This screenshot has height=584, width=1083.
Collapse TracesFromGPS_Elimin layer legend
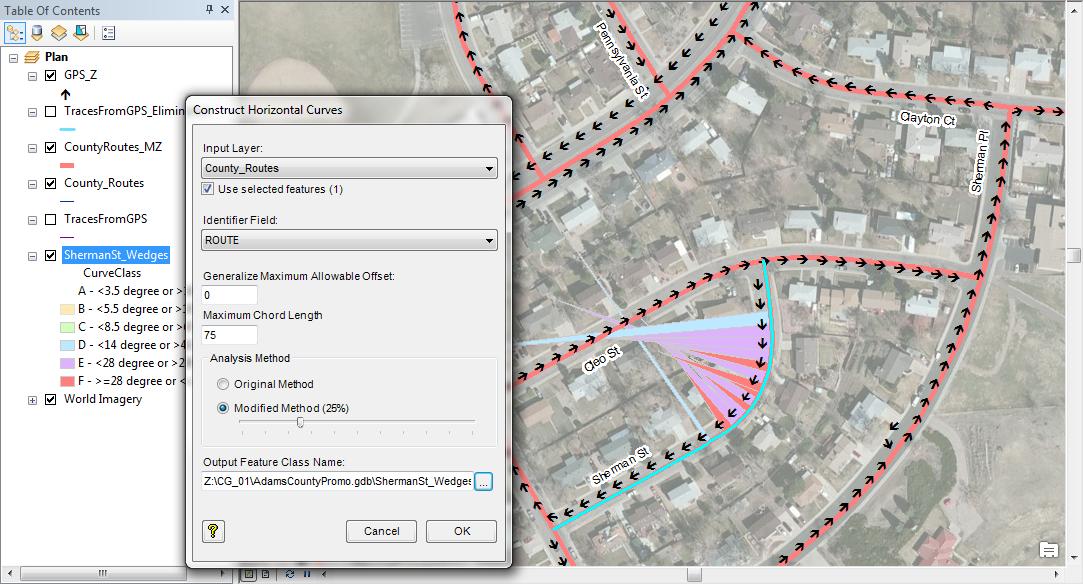tap(32, 112)
